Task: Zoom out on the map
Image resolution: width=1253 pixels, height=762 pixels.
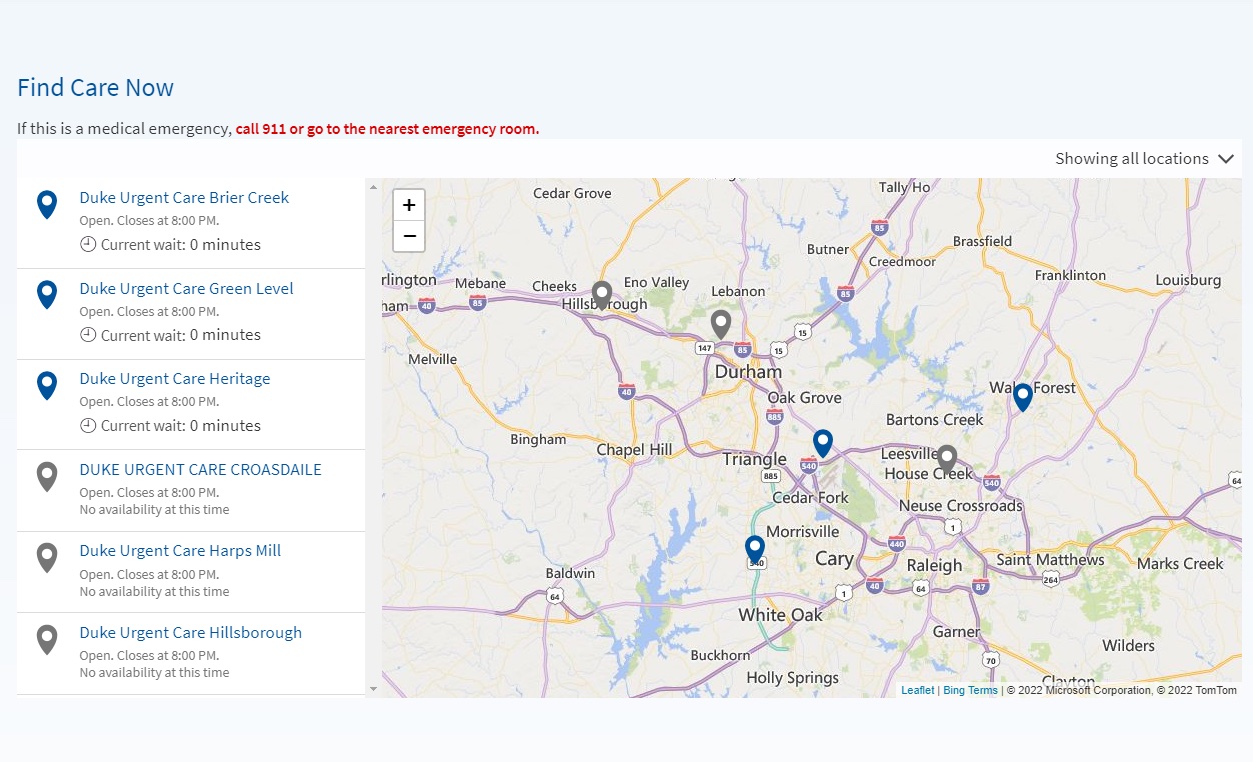Action: [x=409, y=236]
